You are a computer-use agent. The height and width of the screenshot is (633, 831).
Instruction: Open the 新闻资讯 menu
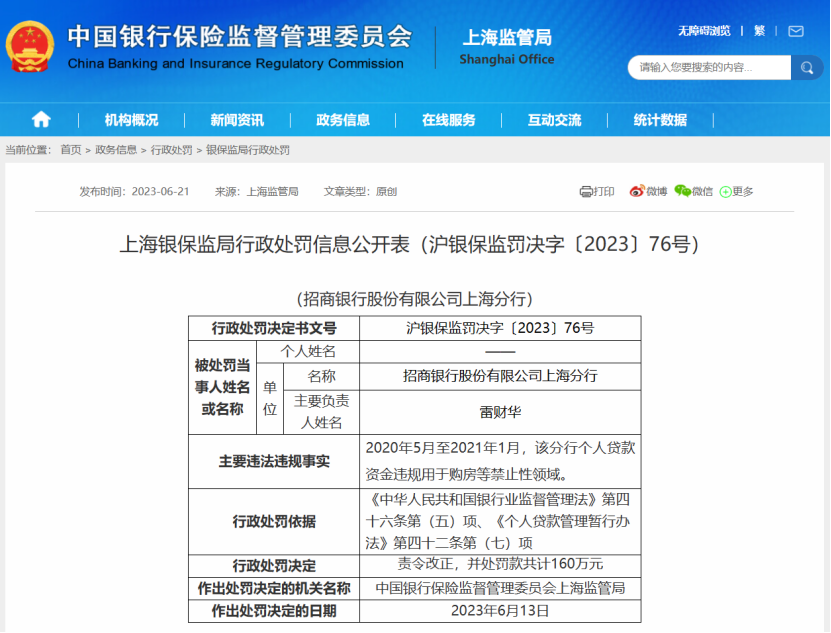[x=237, y=120]
